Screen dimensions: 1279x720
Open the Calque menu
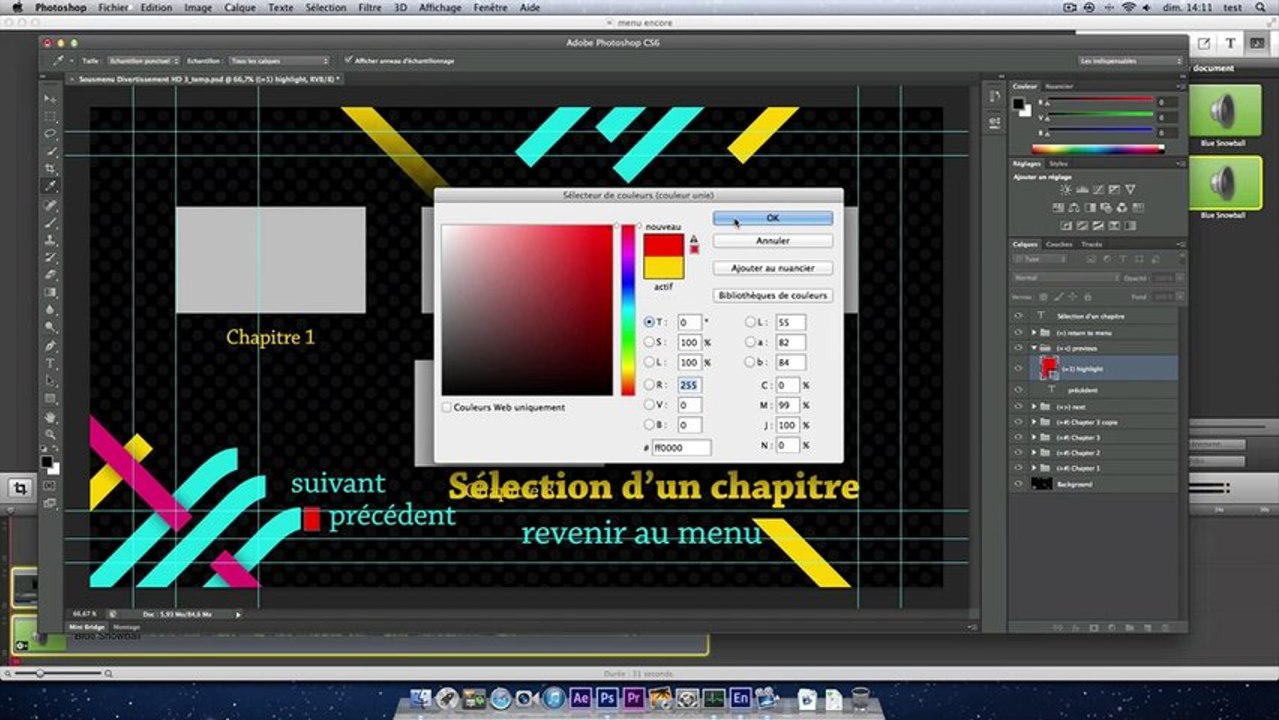[240, 7]
